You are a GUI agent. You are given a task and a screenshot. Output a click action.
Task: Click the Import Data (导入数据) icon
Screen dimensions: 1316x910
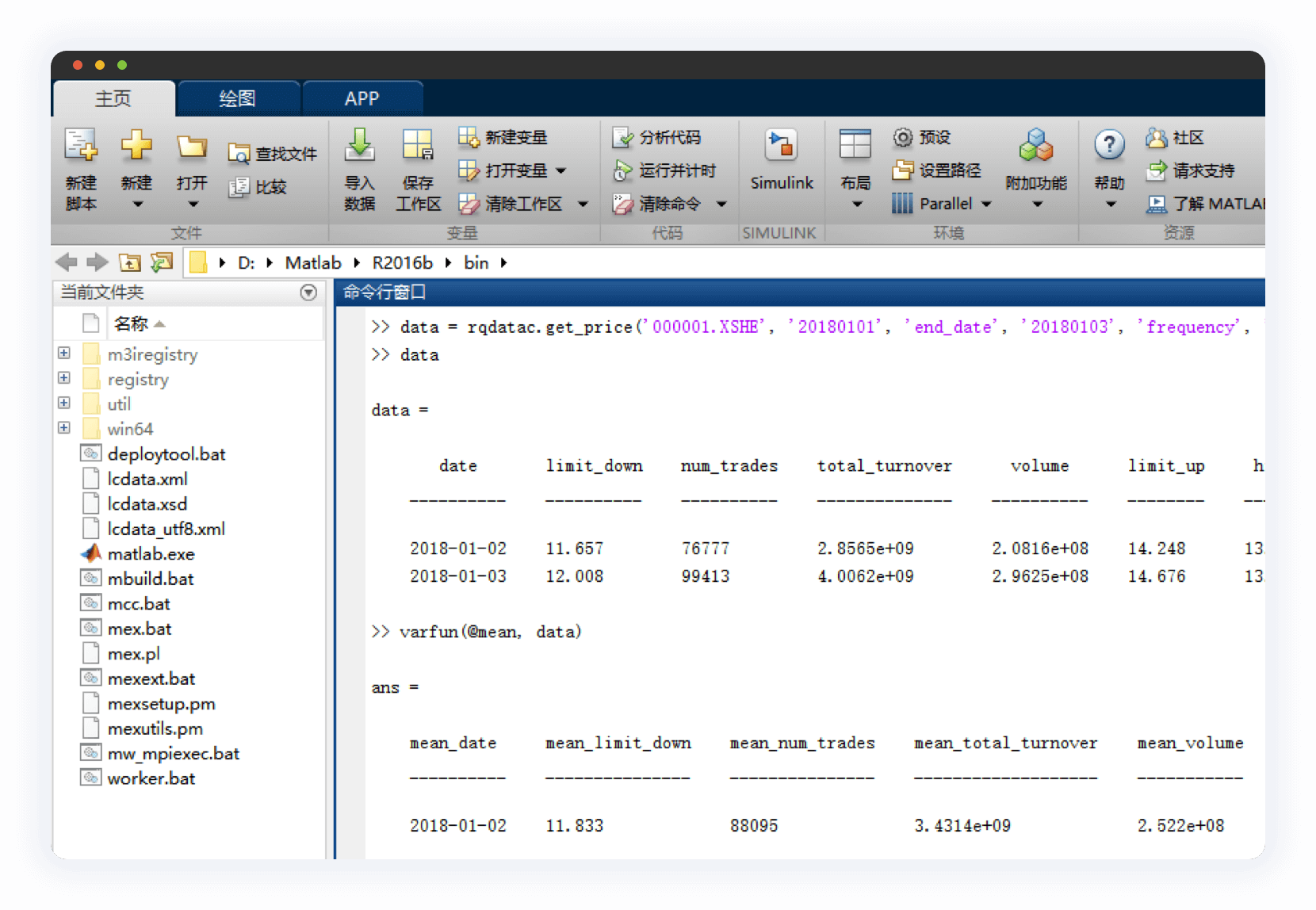359,147
